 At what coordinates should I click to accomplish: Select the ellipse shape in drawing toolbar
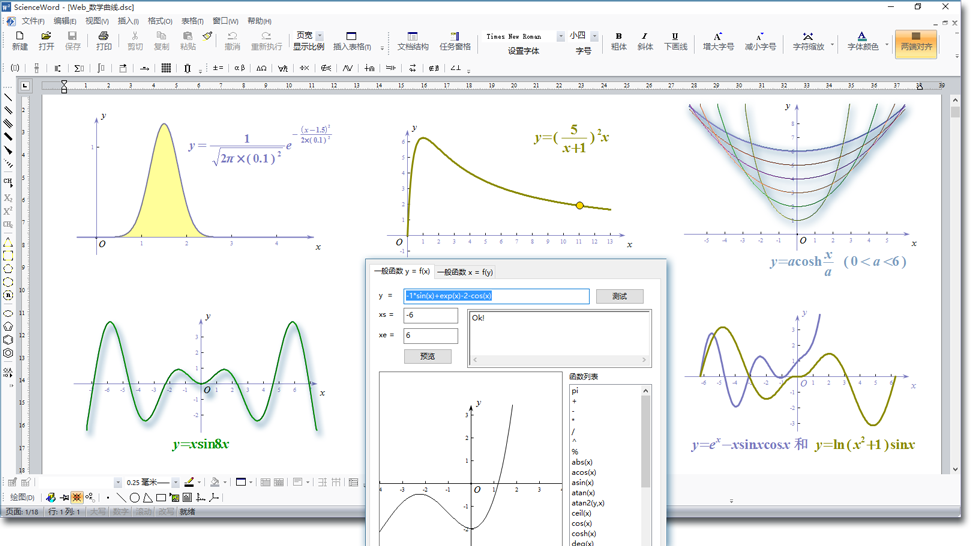[134, 497]
